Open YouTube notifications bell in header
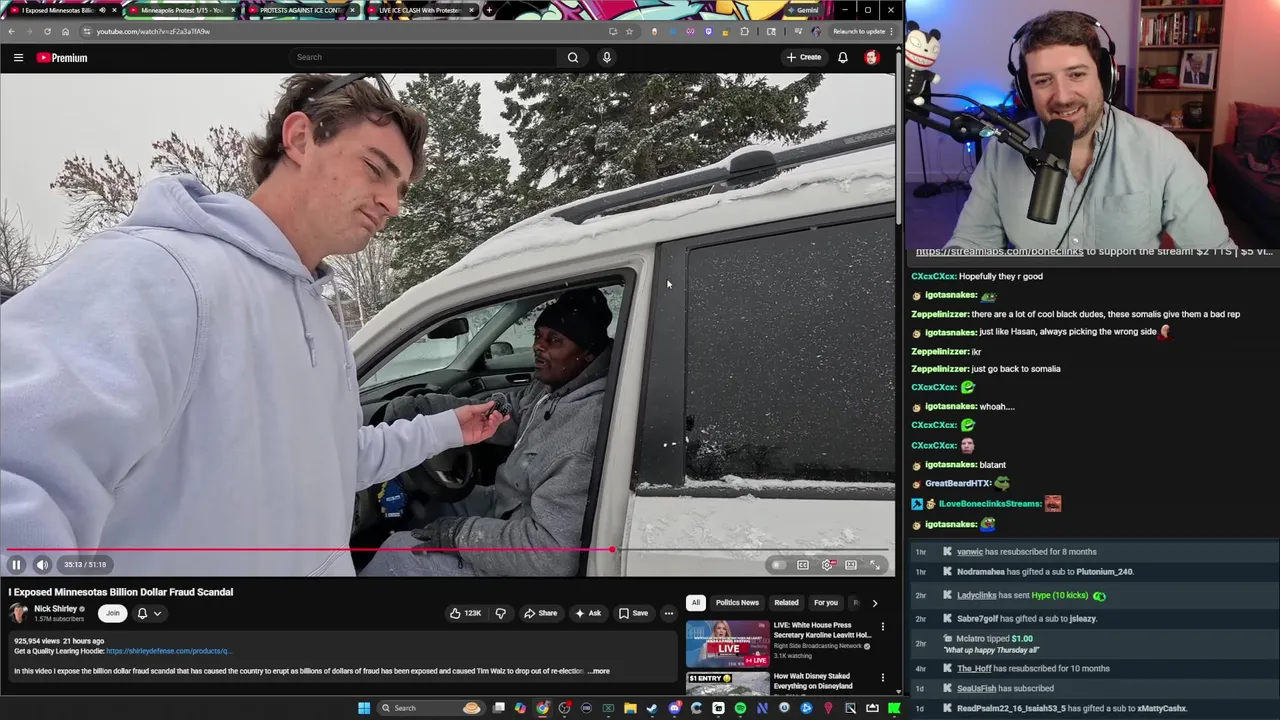 pyautogui.click(x=843, y=57)
